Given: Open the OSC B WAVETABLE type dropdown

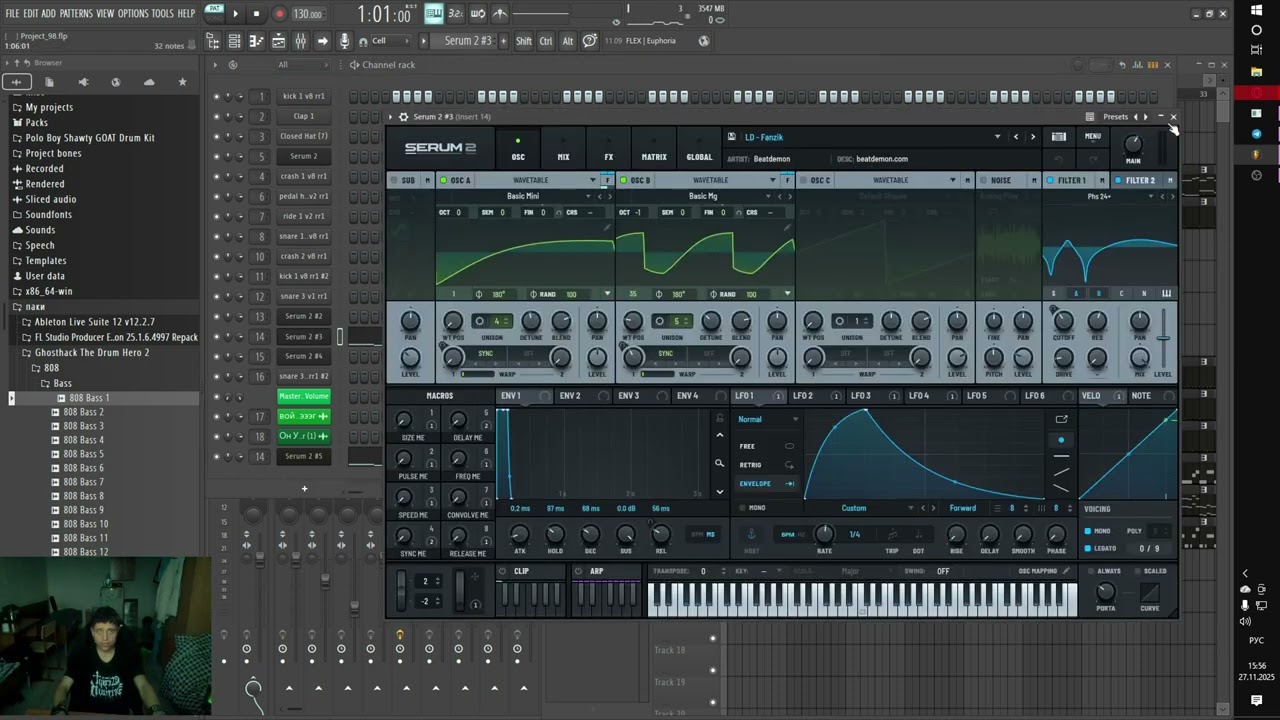Looking at the screenshot, I should coord(773,180).
